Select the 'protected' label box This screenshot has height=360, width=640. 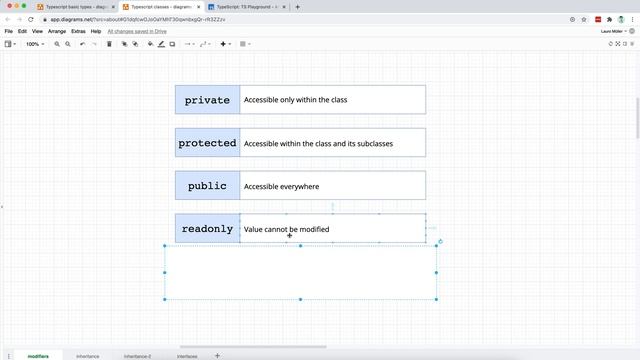[x=207, y=142]
